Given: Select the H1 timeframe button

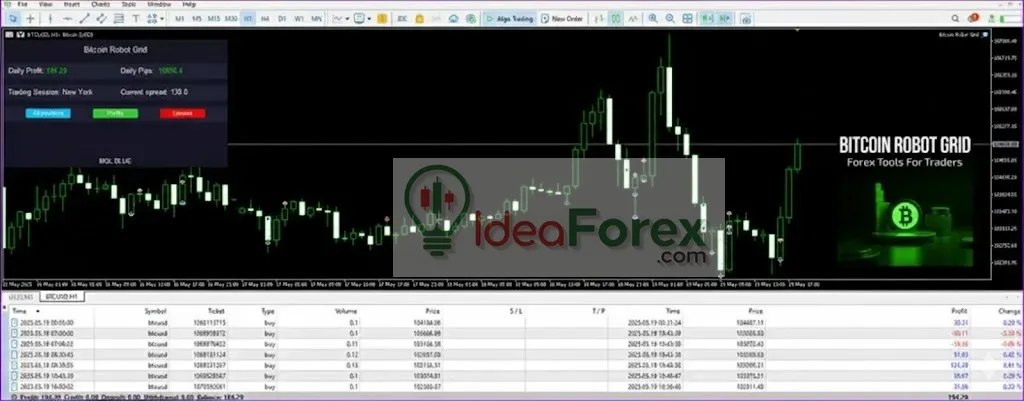Looking at the screenshot, I should click(248, 19).
